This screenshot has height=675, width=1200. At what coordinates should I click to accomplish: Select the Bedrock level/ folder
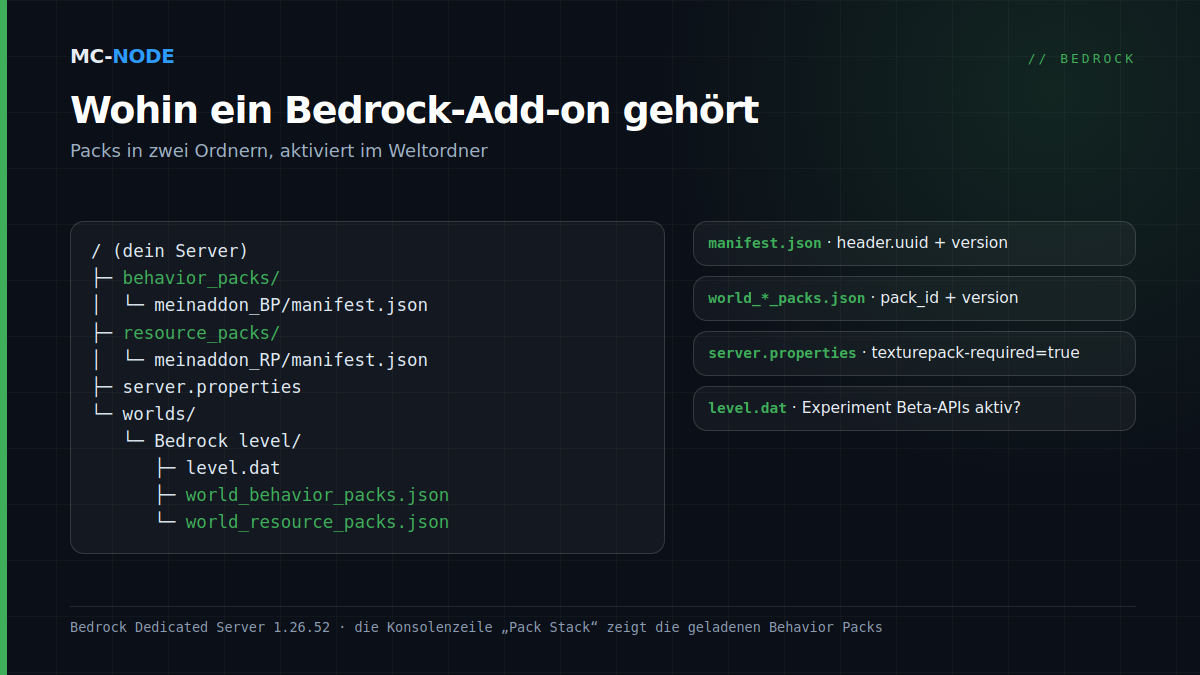(227, 440)
